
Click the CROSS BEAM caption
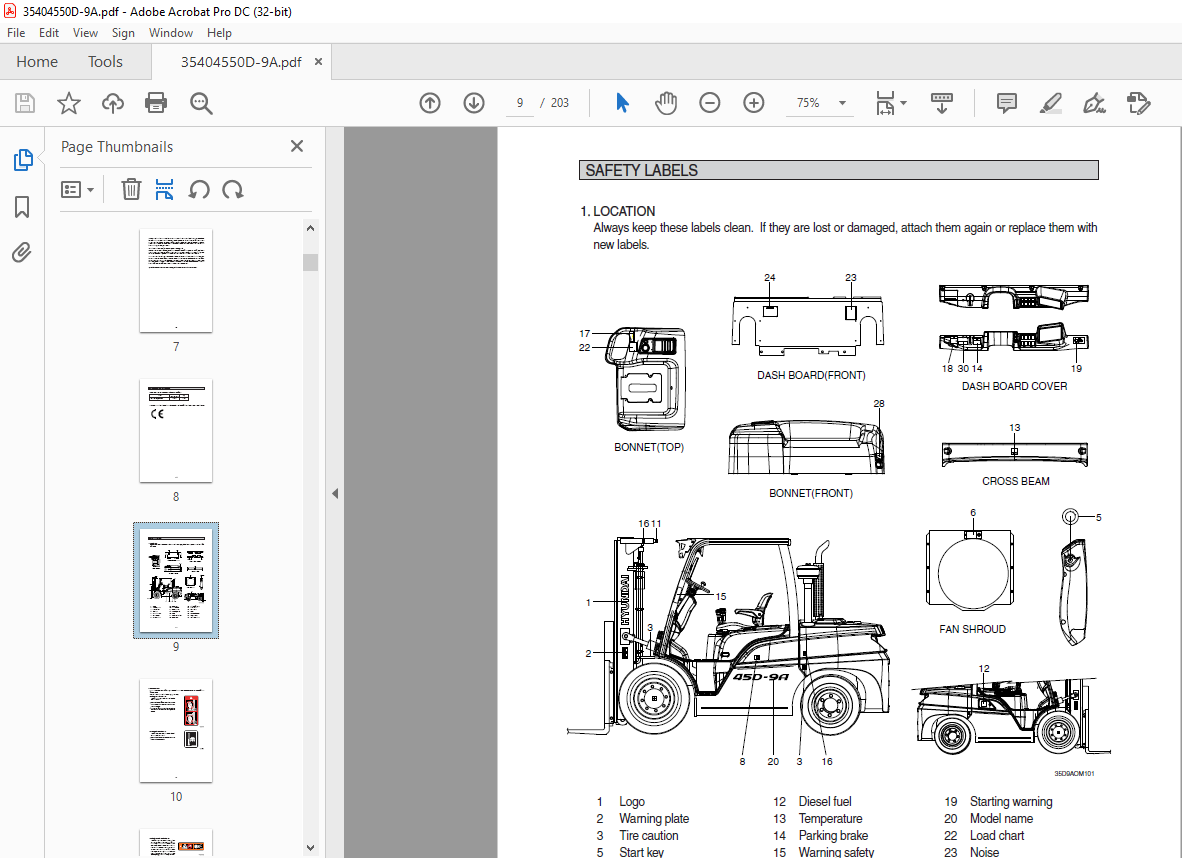[x=1015, y=481]
